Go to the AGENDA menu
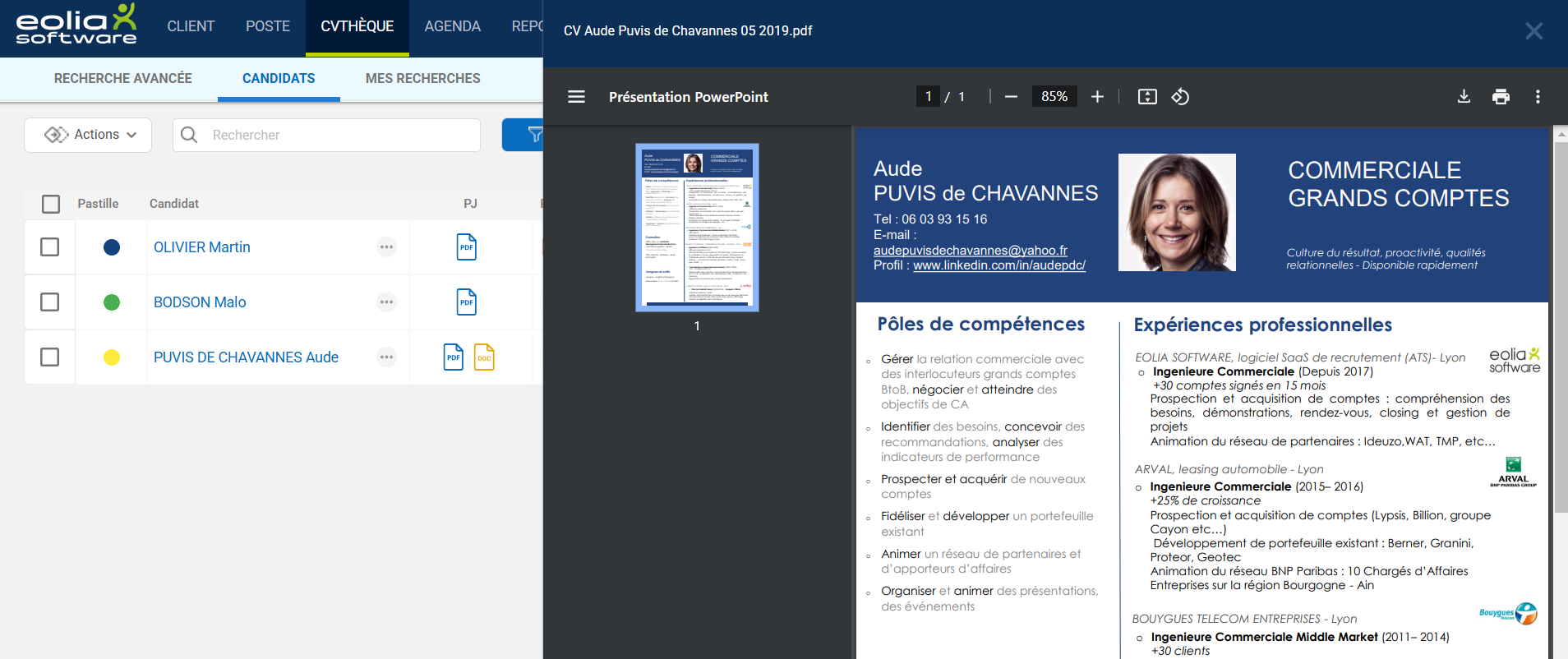This screenshot has height=659, width=1568. point(452,26)
